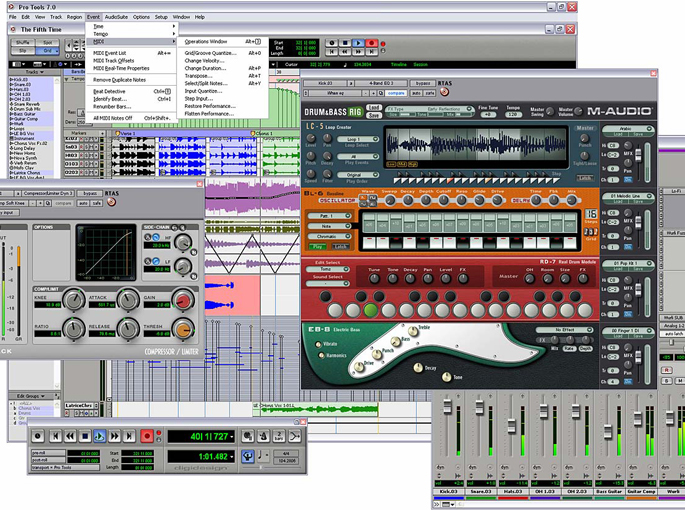The image size is (685, 510).
Task: Toggle Vibrato switch on EB-8 Electric Bass
Action: point(318,344)
